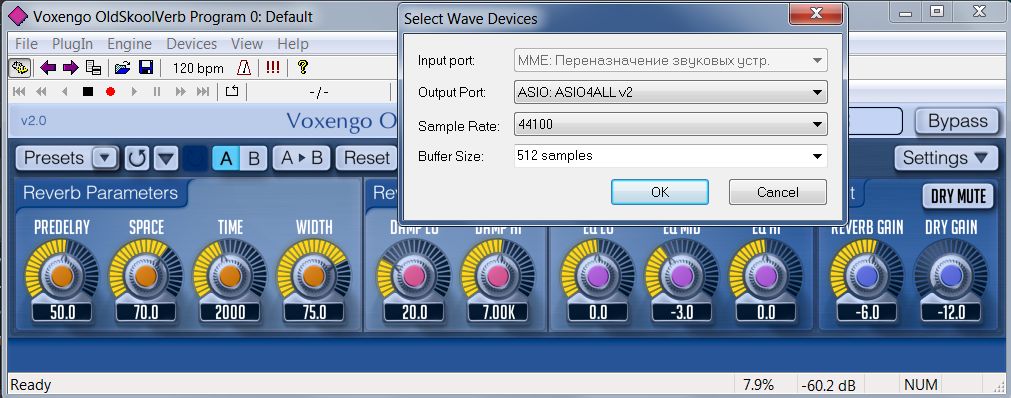The image size is (1011, 398).
Task: Click the PREDELAY value field 50.0
Action: 63,313
